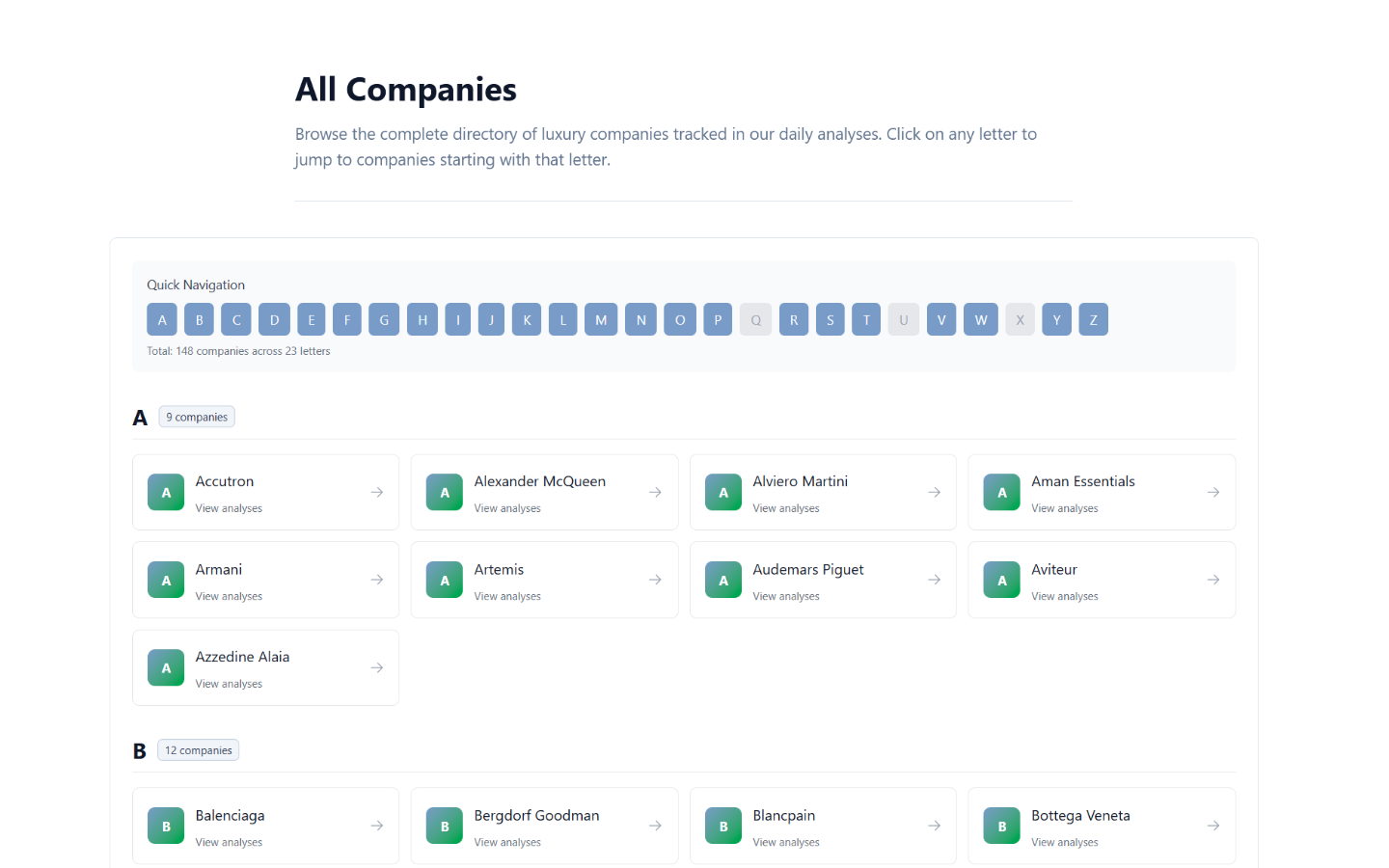Jump to letter A in Quick Navigation
The image size is (1389, 868).
[x=162, y=319]
